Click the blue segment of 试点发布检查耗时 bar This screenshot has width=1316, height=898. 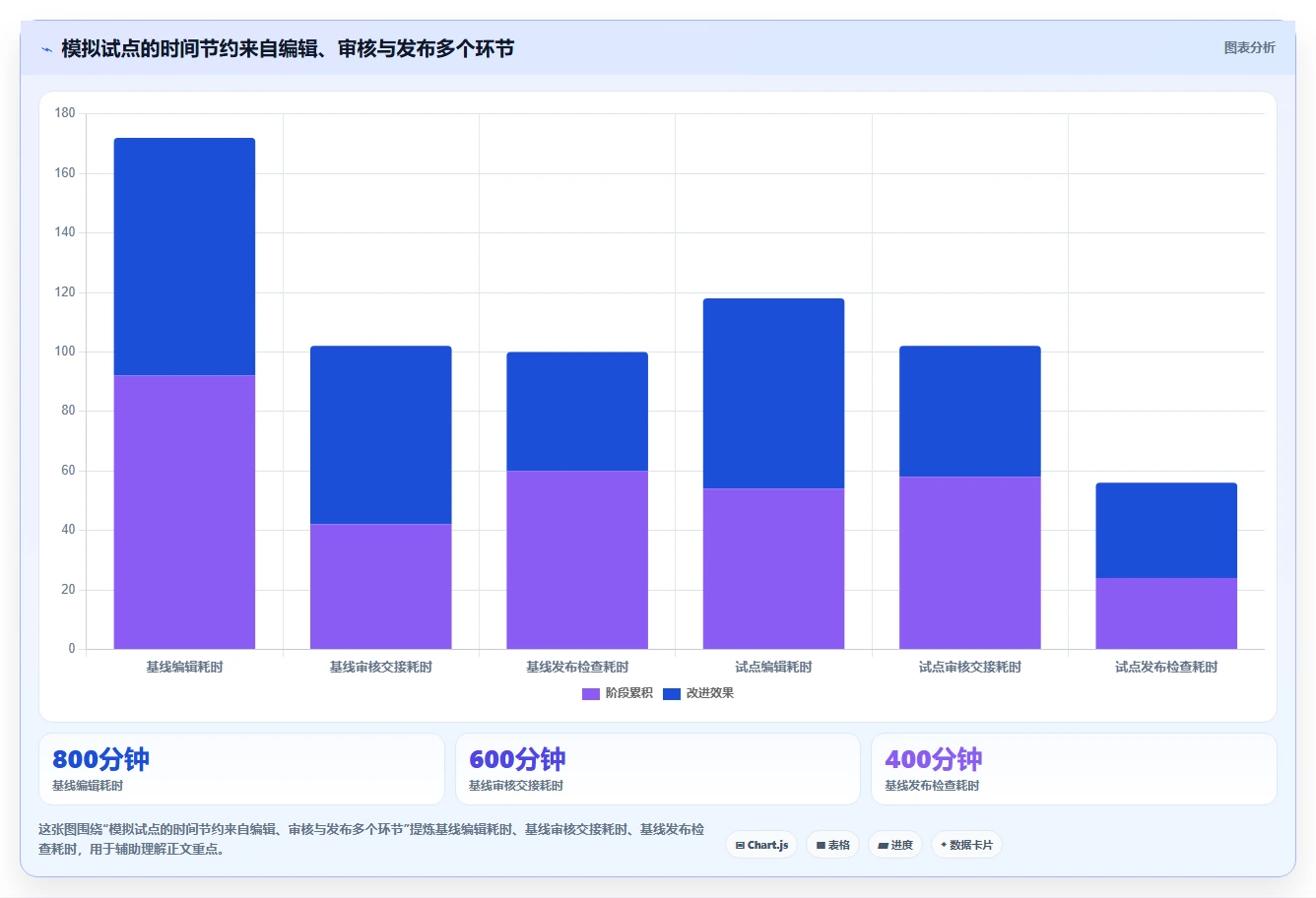[1166, 531]
